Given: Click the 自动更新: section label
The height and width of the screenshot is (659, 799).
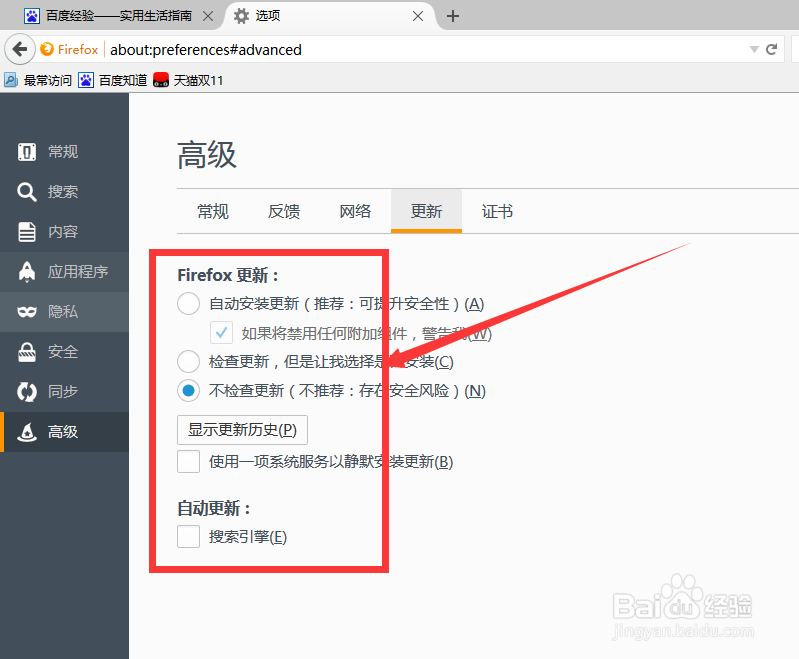Looking at the screenshot, I should [214, 508].
